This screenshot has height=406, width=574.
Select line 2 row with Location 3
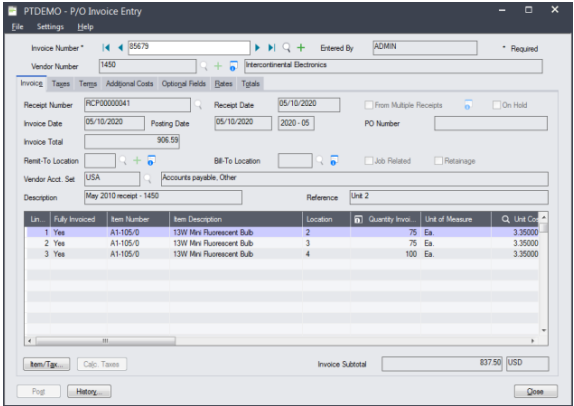tap(282, 243)
